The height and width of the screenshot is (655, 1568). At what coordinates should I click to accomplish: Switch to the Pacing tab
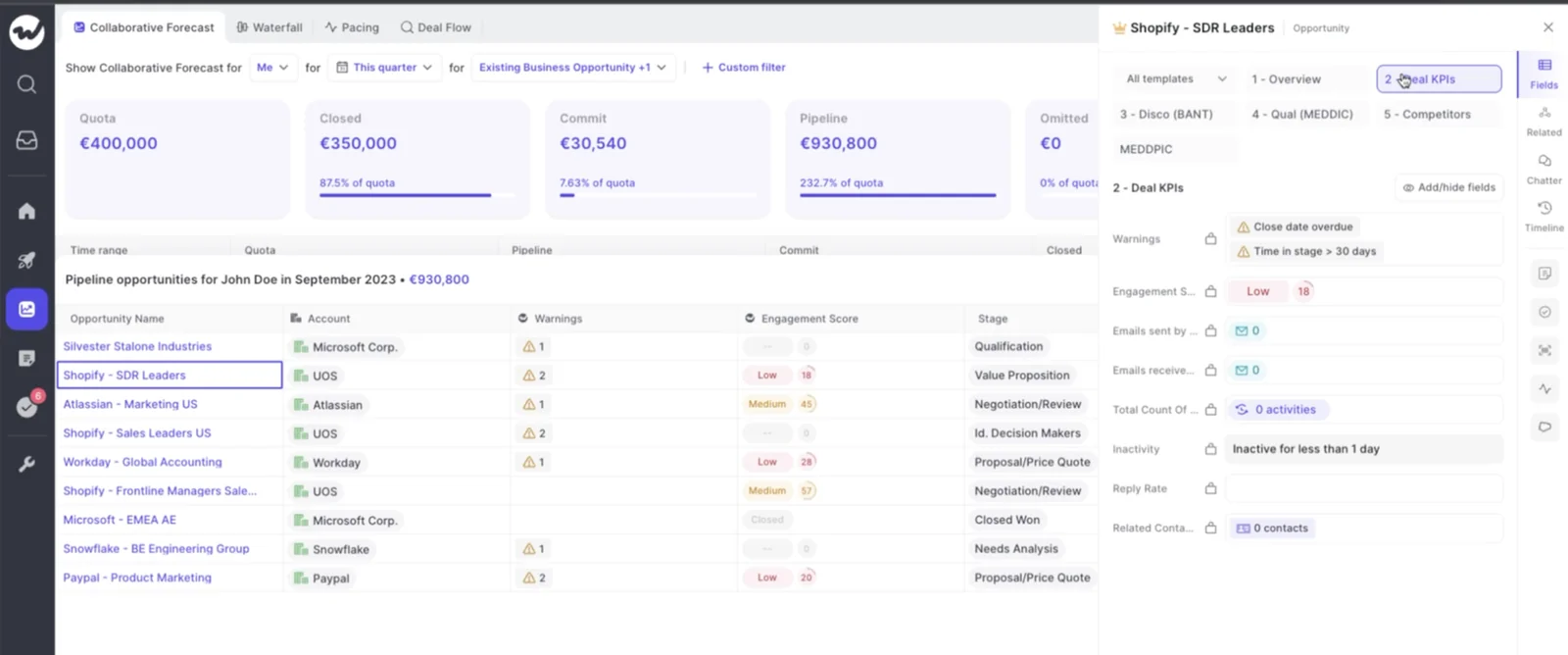(x=352, y=27)
